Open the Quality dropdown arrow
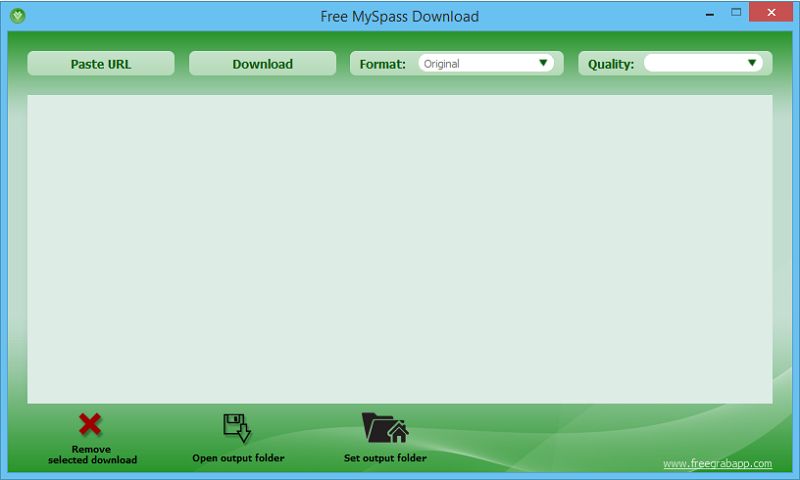The height and width of the screenshot is (480, 800). tap(752, 63)
